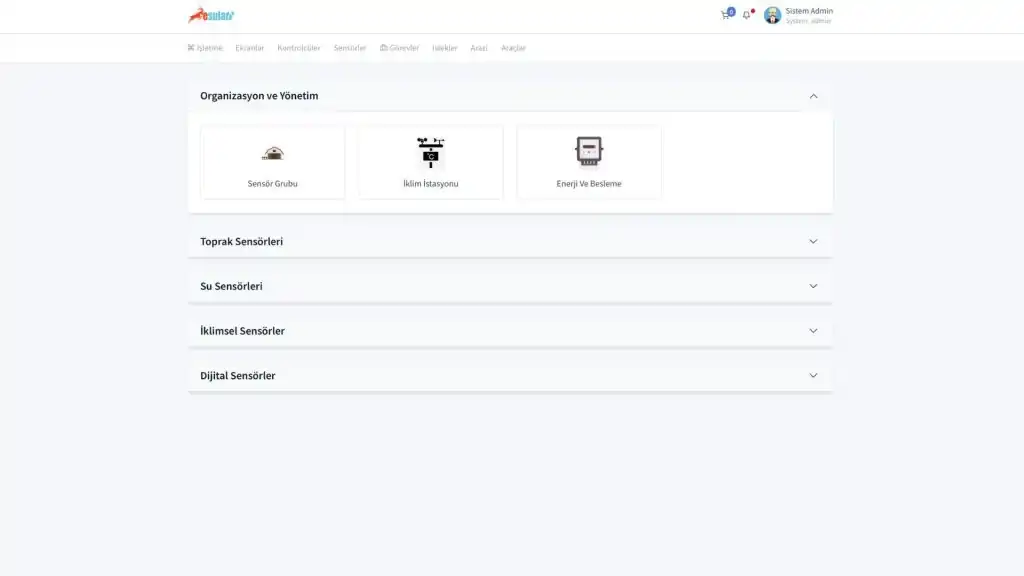The image size is (1024, 576).
Task: Expand the Toprak Sensörleri section
Action: click(x=813, y=241)
